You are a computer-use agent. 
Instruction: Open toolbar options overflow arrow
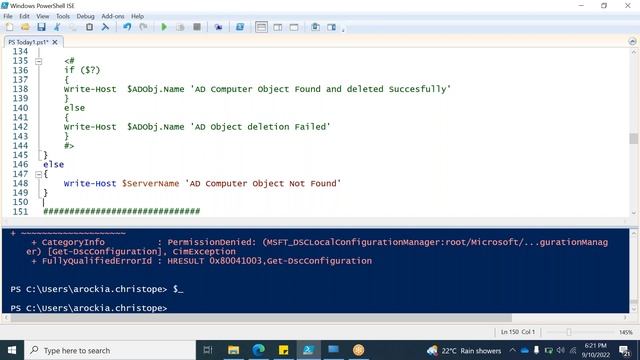point(343,29)
